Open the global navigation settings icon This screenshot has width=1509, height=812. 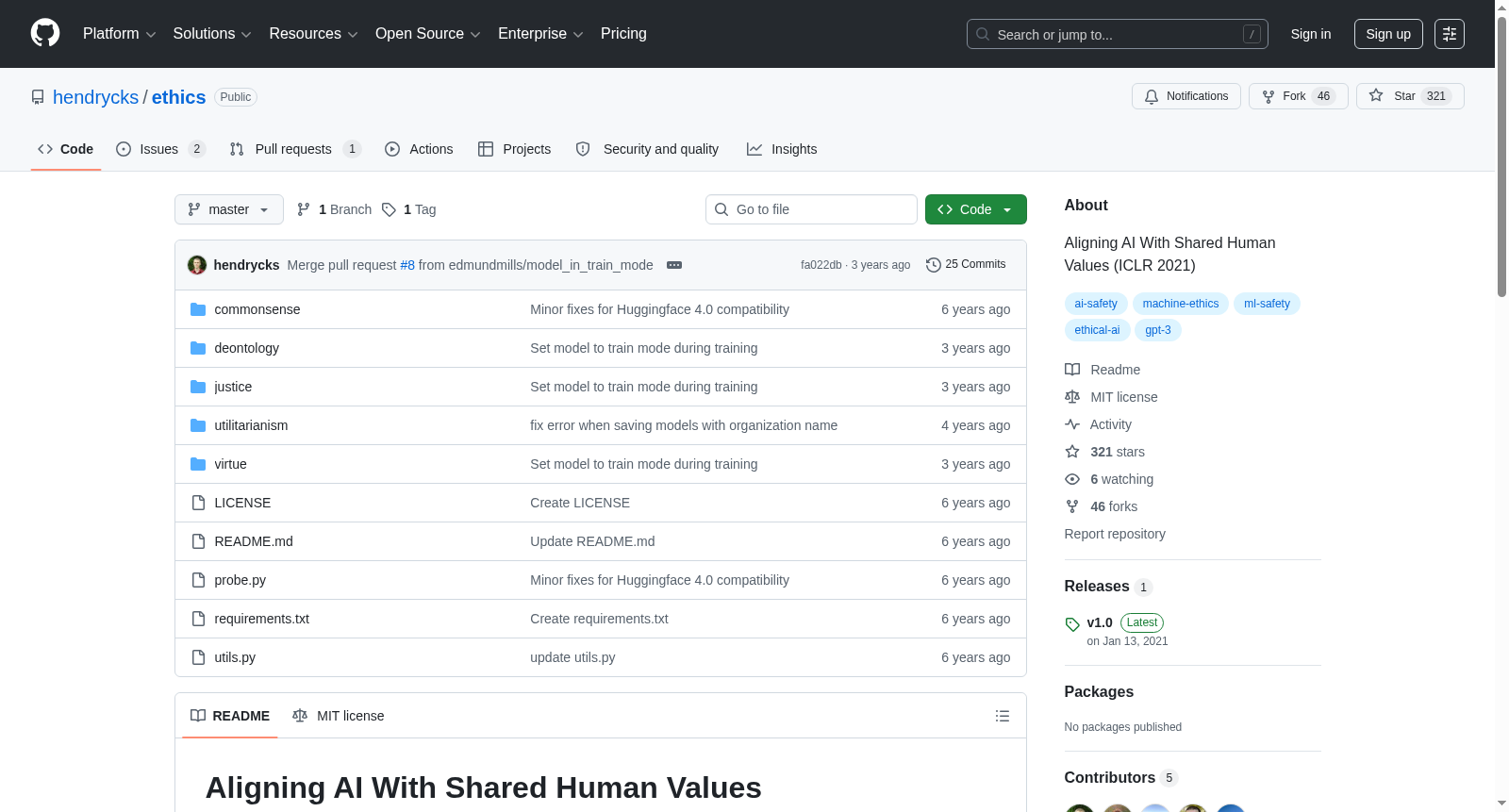pyautogui.click(x=1450, y=34)
